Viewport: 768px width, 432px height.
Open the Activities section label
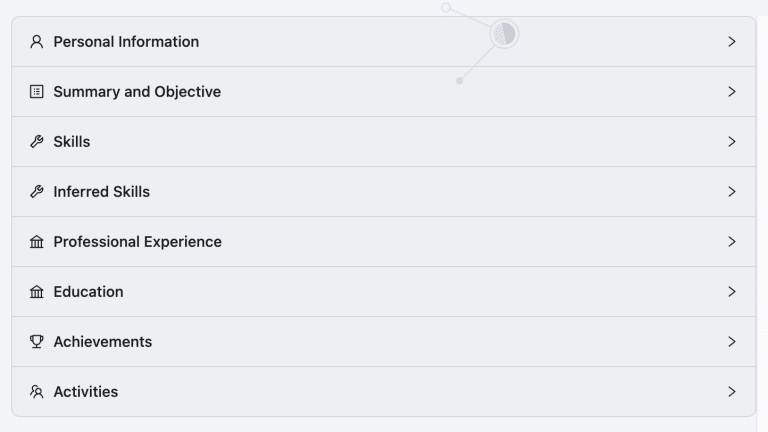coord(86,391)
